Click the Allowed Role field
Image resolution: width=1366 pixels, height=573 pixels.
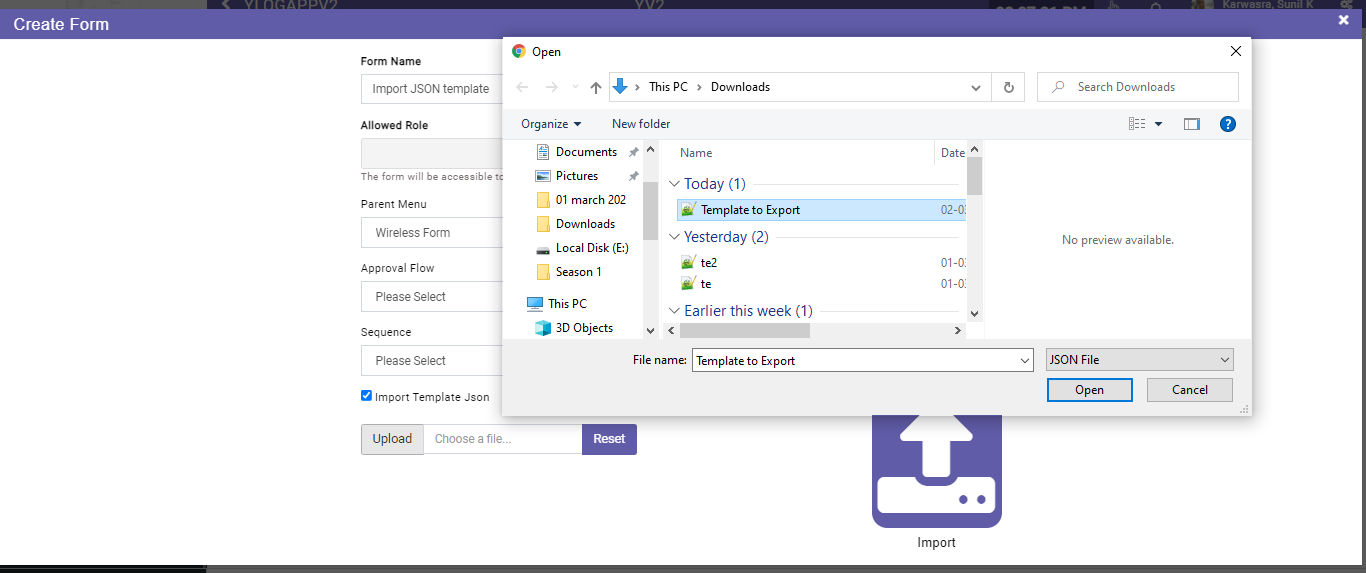pyautogui.click(x=431, y=153)
